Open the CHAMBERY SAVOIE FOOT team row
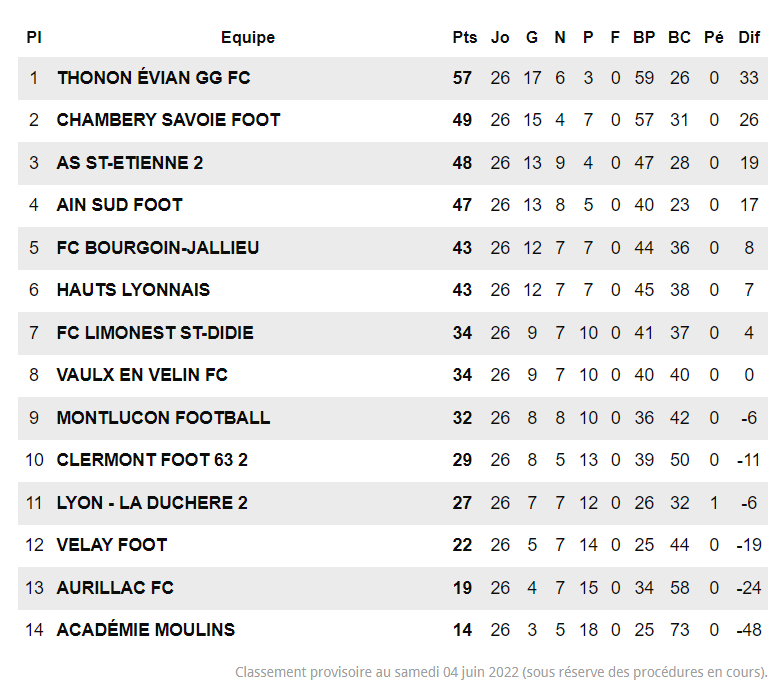Screen dimensions: 782x688 pyautogui.click(x=168, y=120)
